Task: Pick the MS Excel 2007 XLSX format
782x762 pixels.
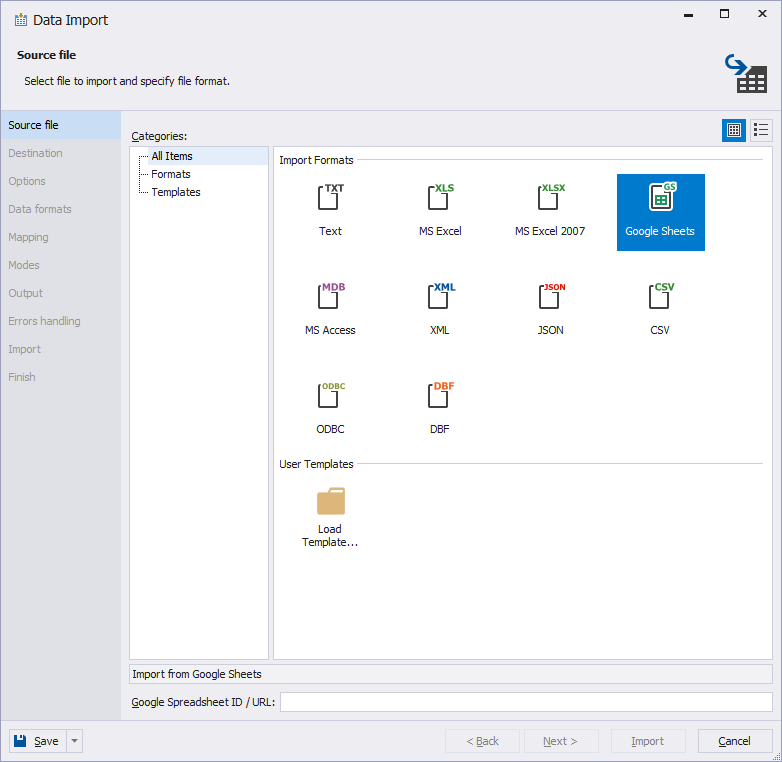Action: click(x=550, y=212)
